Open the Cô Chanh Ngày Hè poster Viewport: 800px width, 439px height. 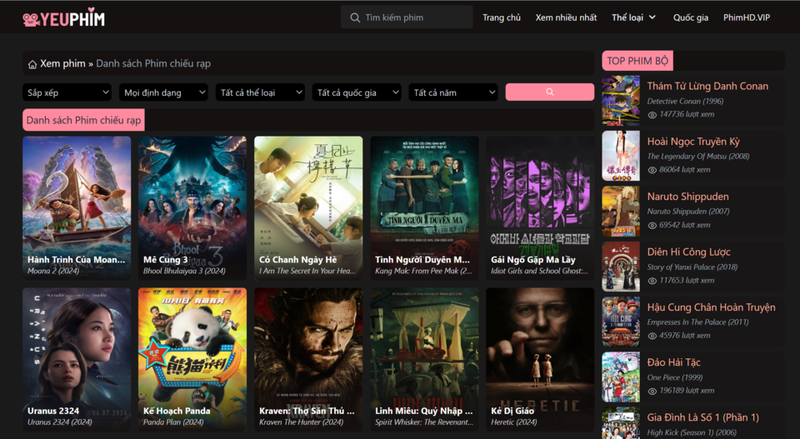click(x=308, y=207)
